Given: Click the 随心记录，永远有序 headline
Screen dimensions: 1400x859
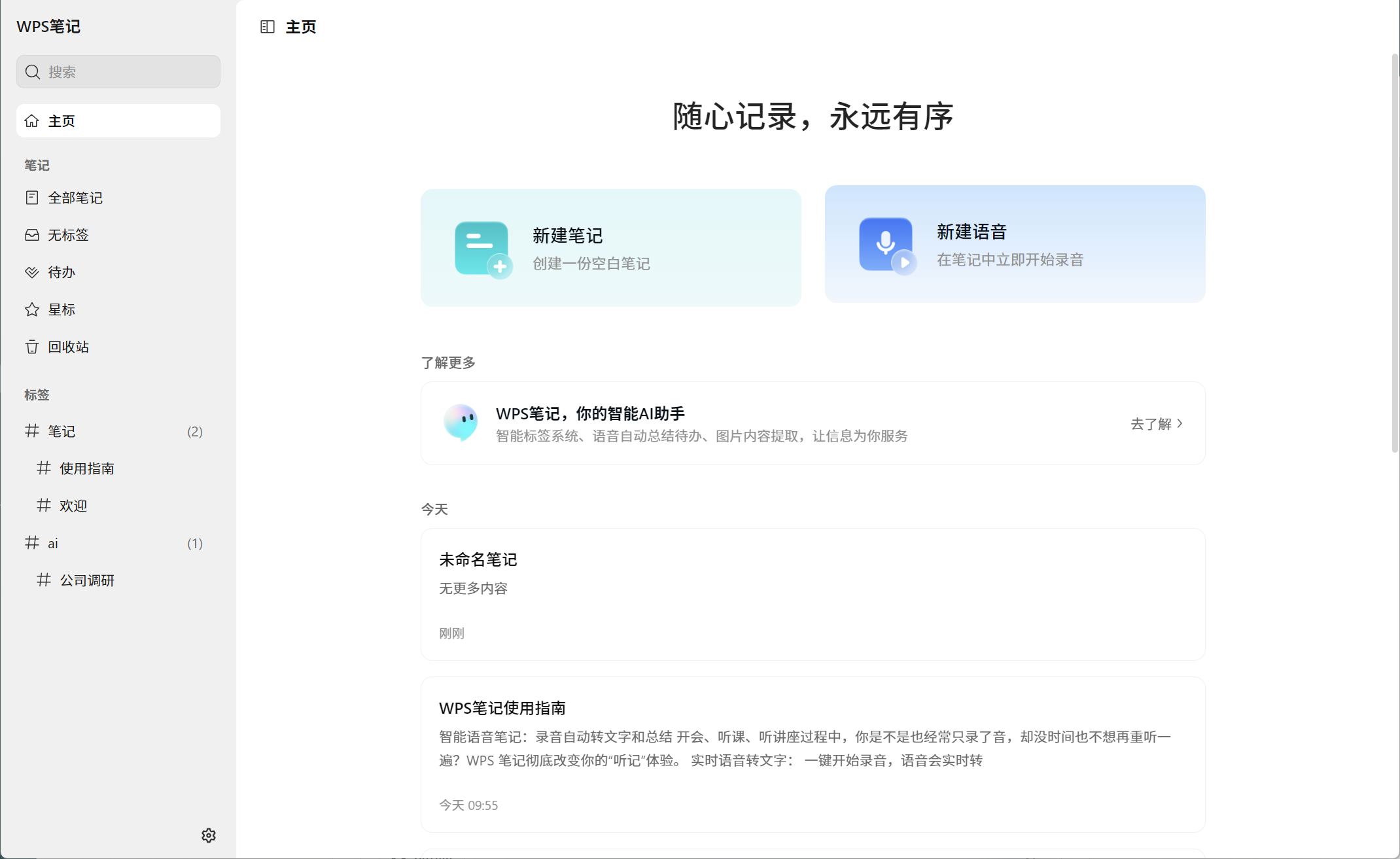Looking at the screenshot, I should tap(813, 116).
